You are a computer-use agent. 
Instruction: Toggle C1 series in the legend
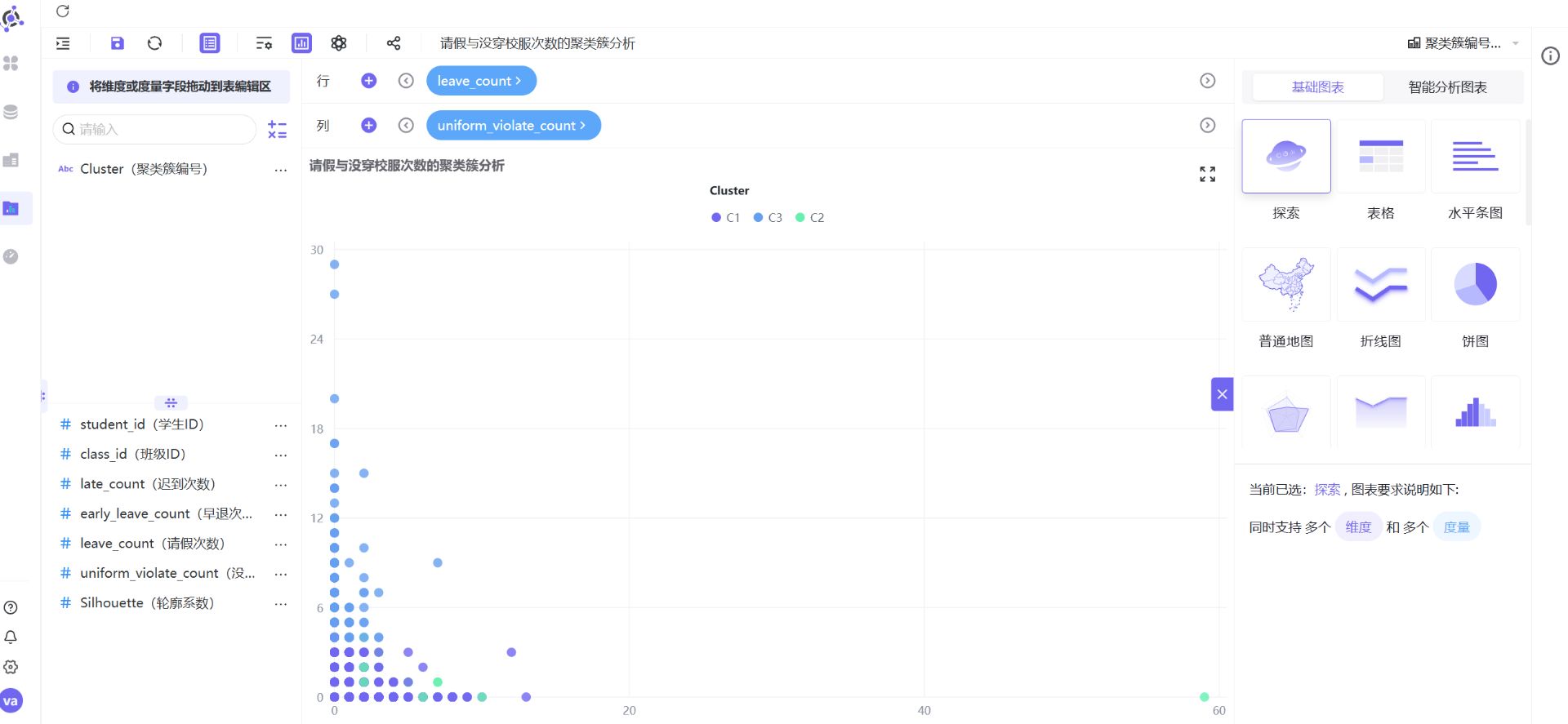tap(725, 217)
